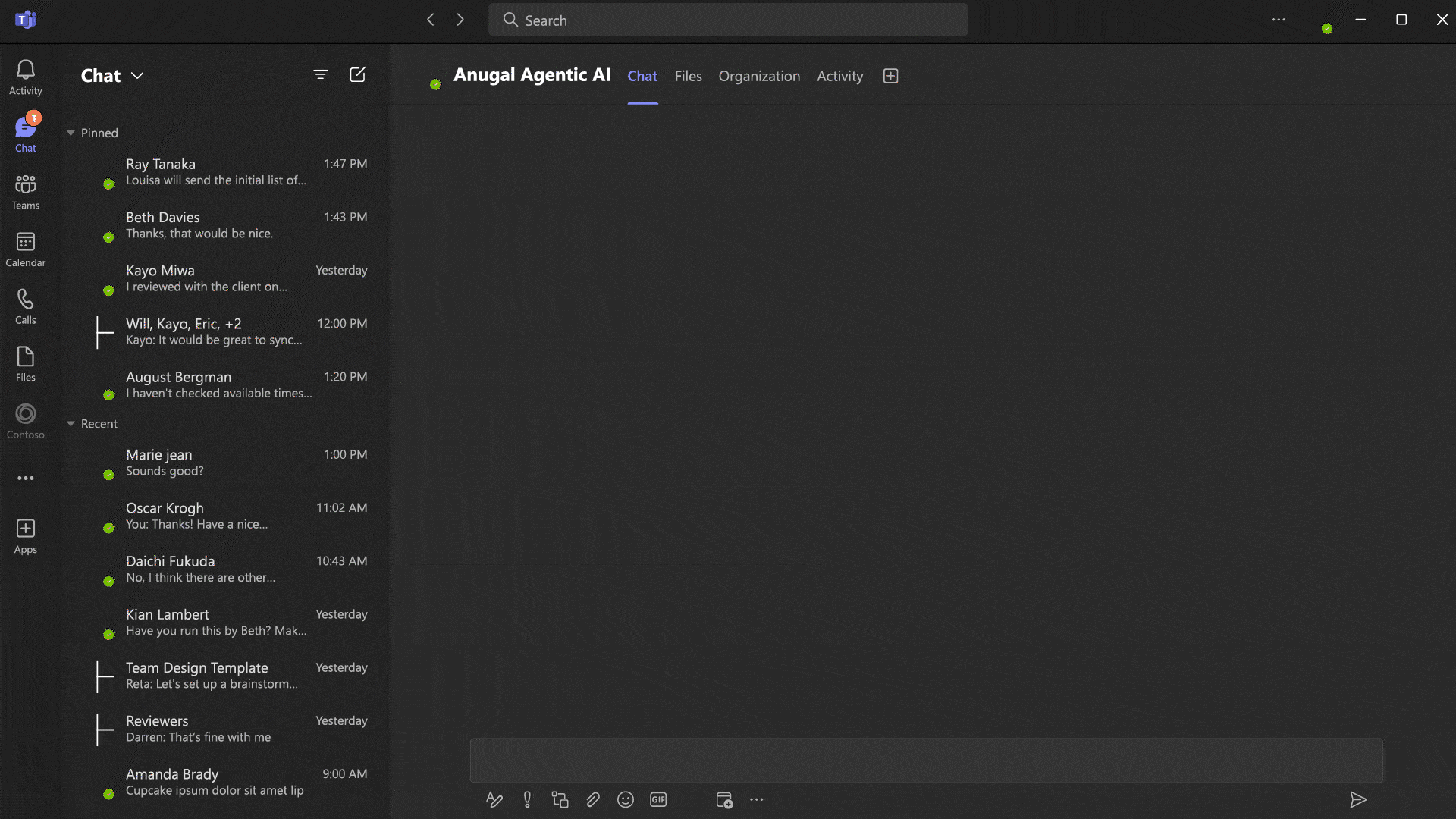This screenshot has height=819, width=1456.
Task: Collapse the Recent chats section
Action: (71, 424)
